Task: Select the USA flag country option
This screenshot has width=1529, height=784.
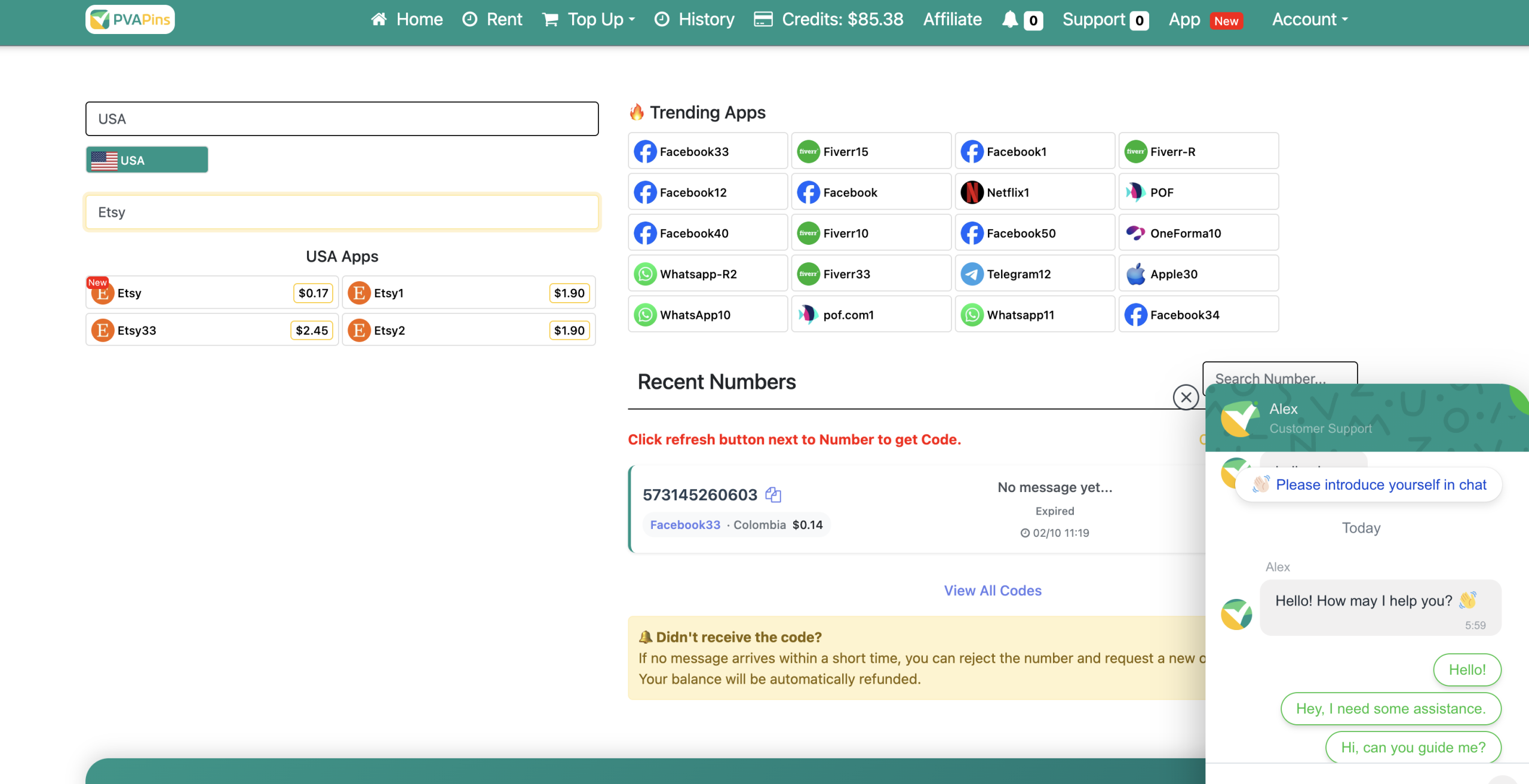Action: [147, 160]
